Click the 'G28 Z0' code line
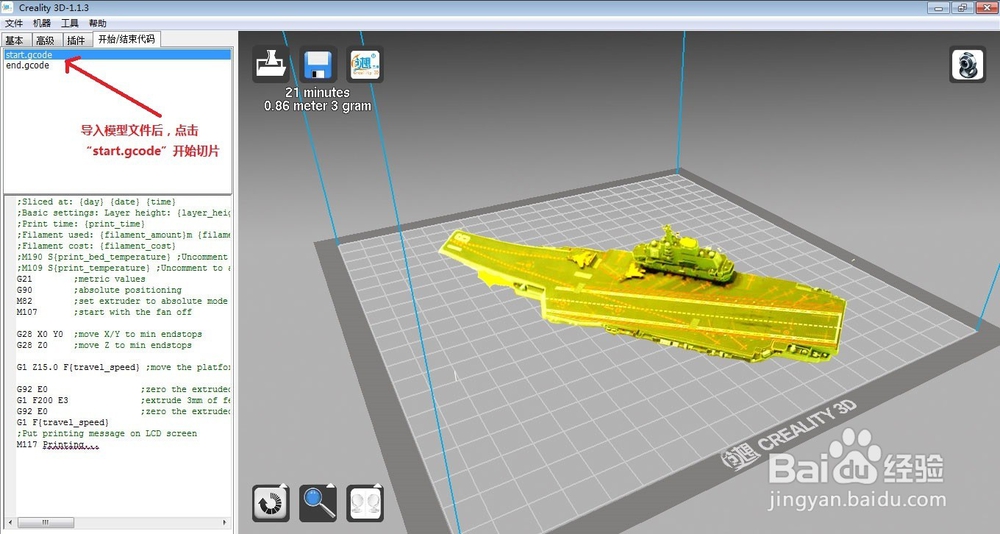This screenshot has height=534, width=1000. (x=104, y=345)
